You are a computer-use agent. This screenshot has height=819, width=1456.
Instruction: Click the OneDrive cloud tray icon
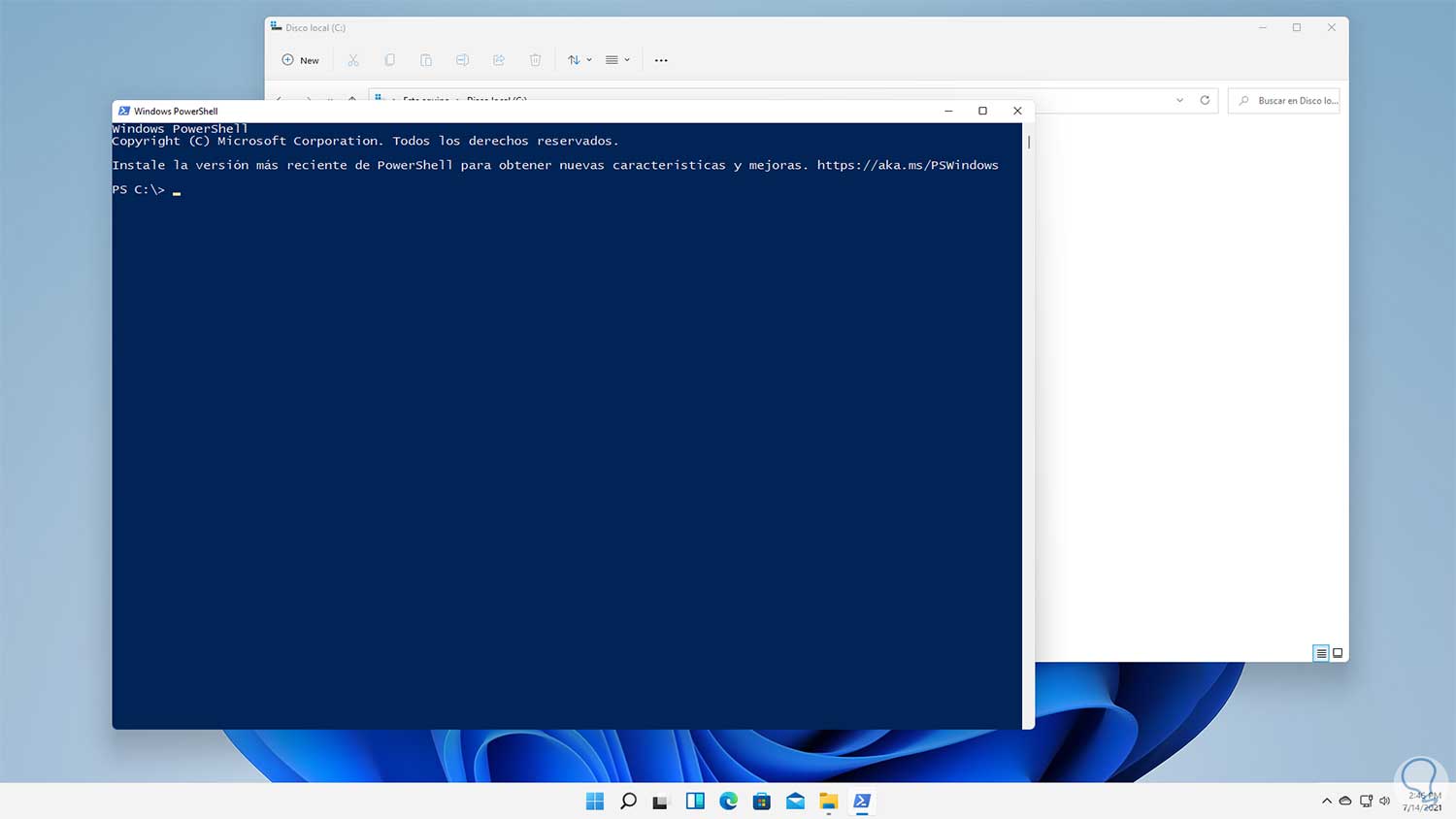pyautogui.click(x=1345, y=801)
